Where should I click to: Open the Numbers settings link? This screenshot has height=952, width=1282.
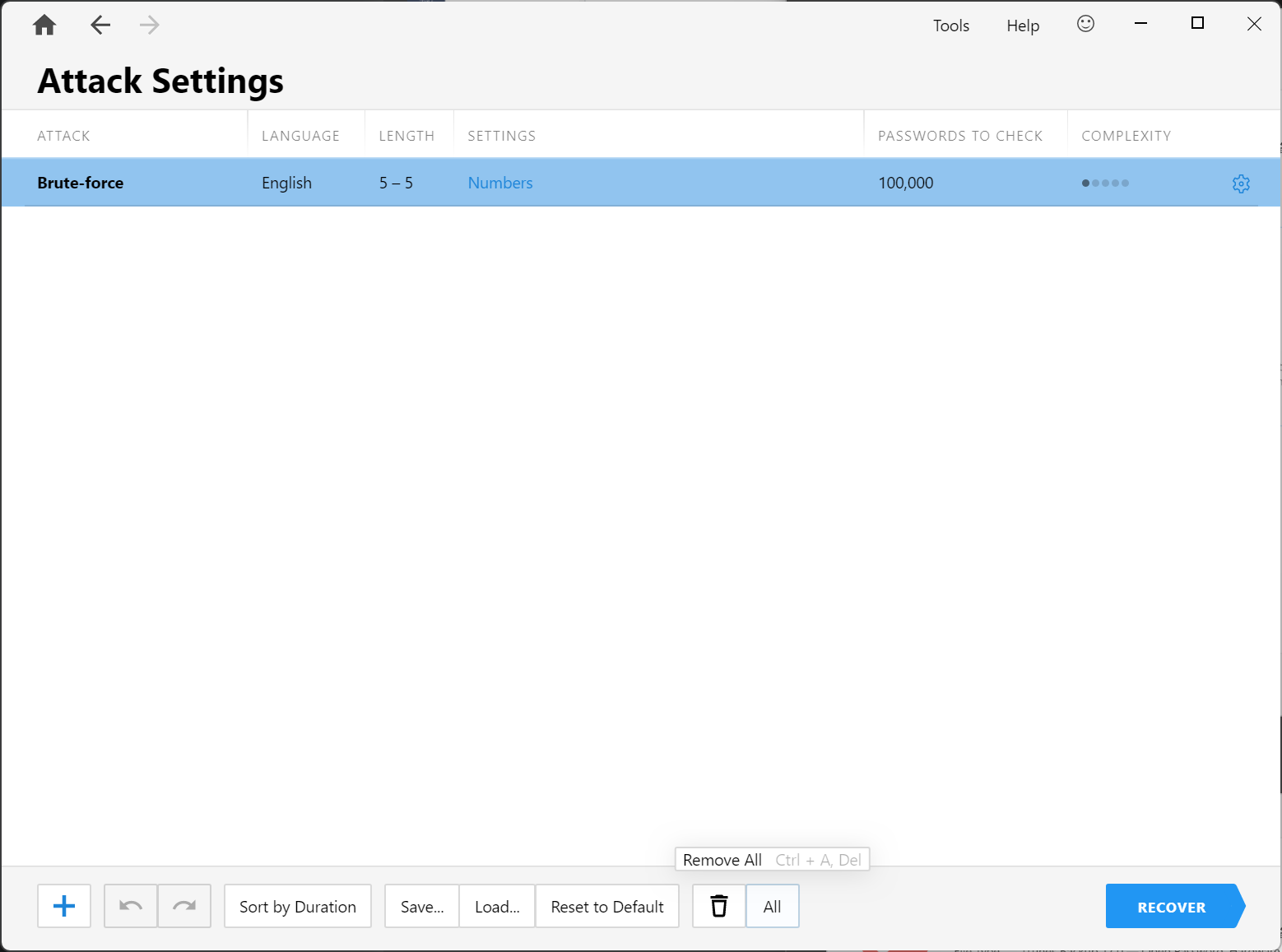coord(500,183)
